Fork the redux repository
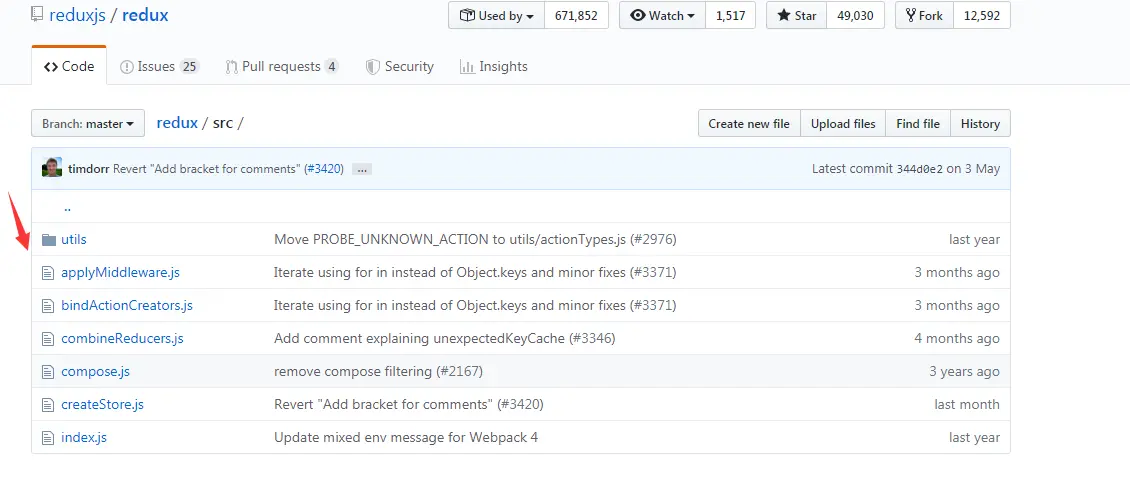The height and width of the screenshot is (500, 1130). pyautogui.click(x=924, y=15)
